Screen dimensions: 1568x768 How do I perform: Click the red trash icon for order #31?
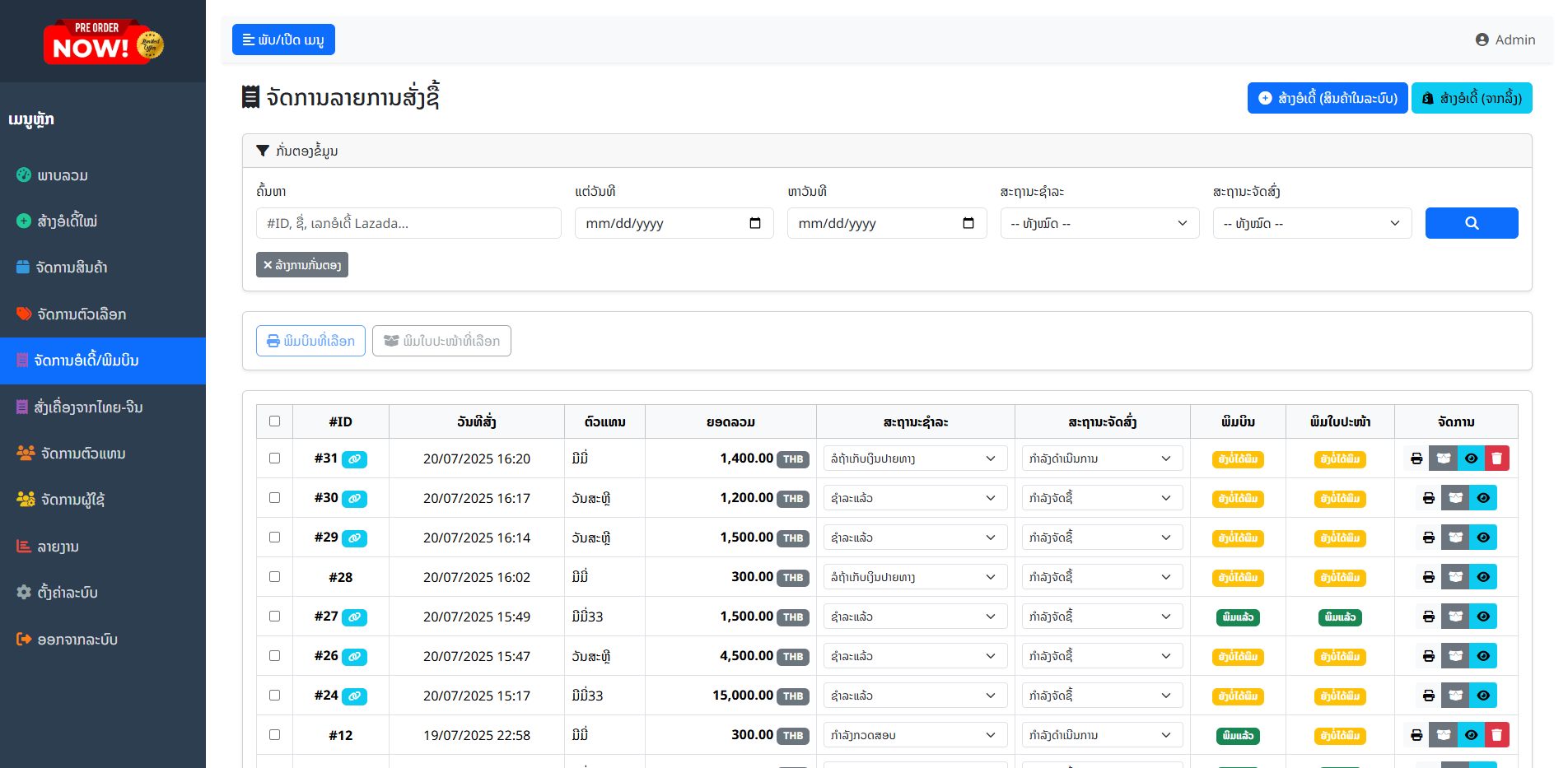(1496, 458)
